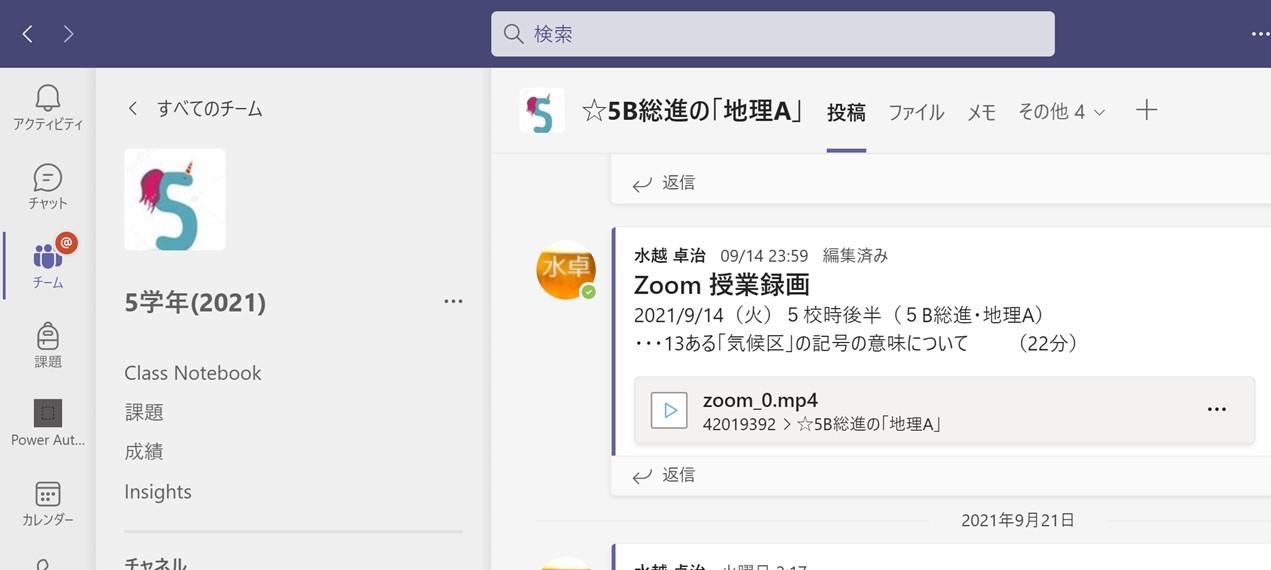Return to すべてのチーム
The height and width of the screenshot is (570, 1271).
(195, 108)
